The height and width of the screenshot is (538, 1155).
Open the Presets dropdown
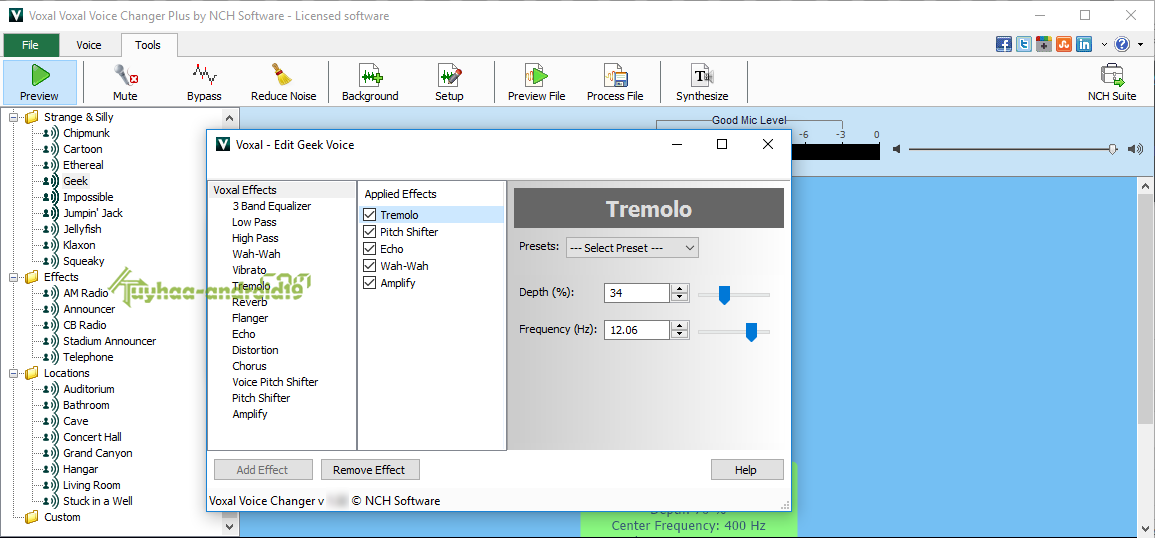(x=632, y=248)
